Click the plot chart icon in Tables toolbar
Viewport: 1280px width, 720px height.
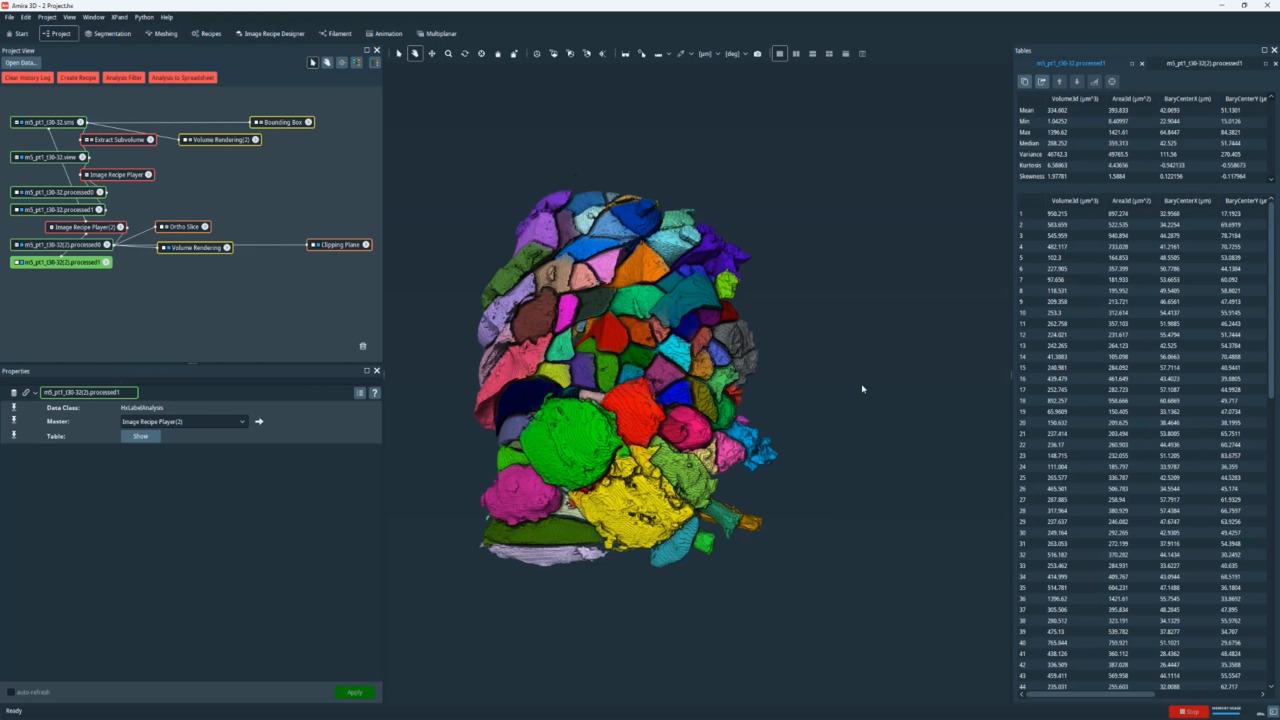click(x=1094, y=82)
